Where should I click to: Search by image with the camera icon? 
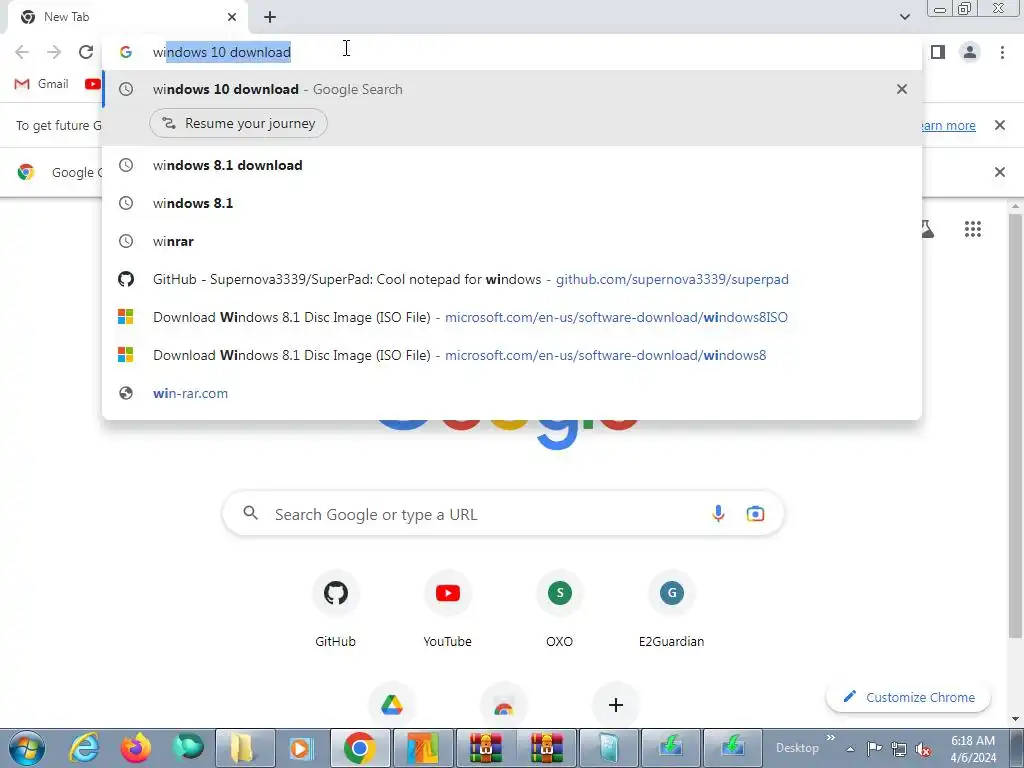tap(755, 514)
